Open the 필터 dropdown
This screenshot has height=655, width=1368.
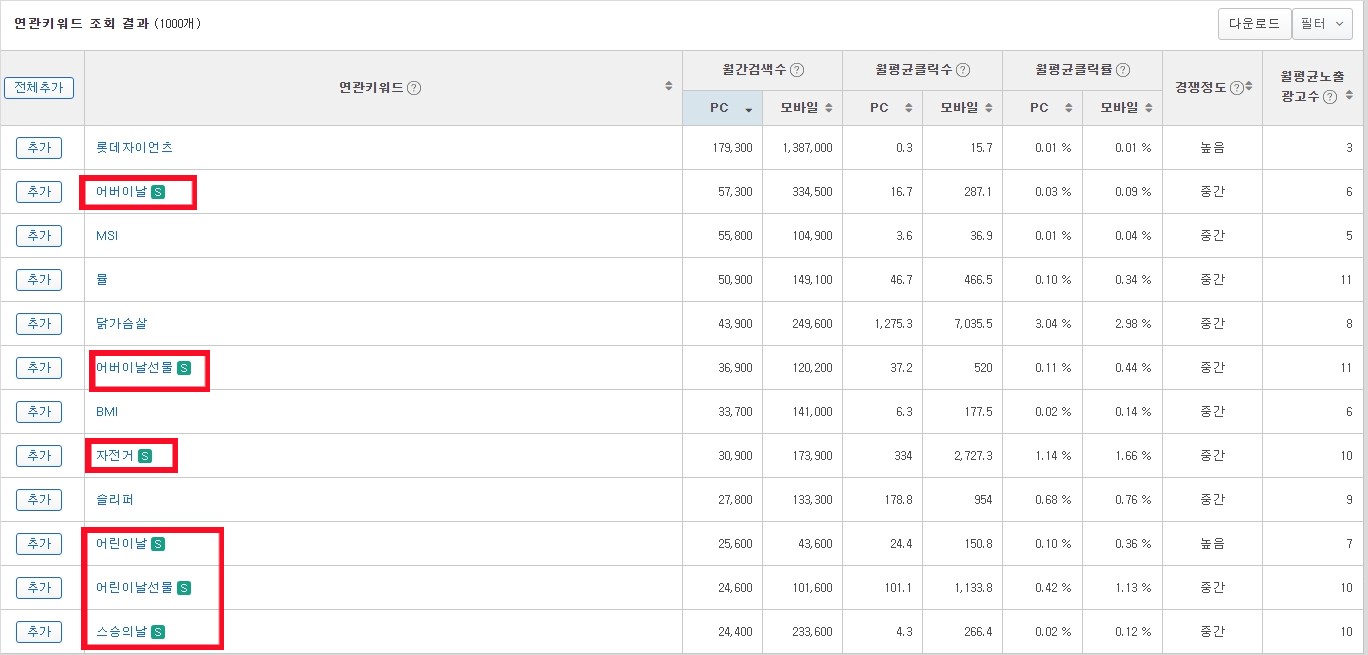pyautogui.click(x=1322, y=23)
